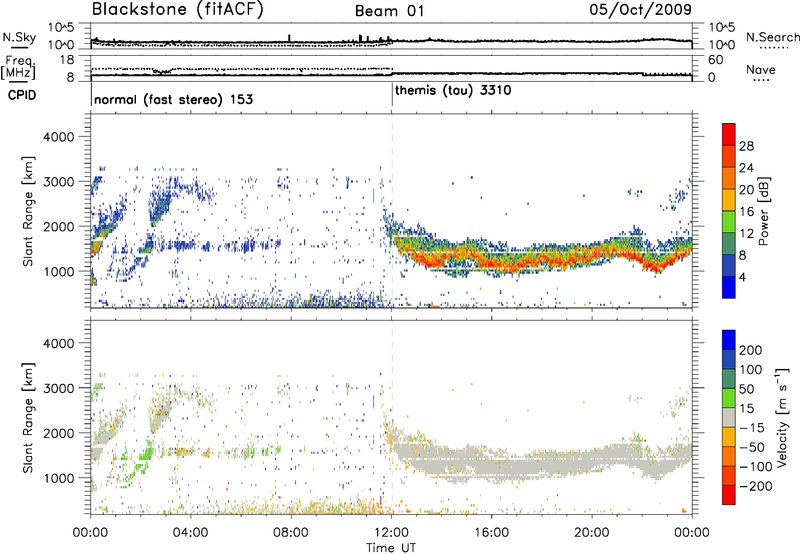This screenshot has width=800, height=554.
Task: Click the '60' tick on Nave axis
Action: pos(716,60)
